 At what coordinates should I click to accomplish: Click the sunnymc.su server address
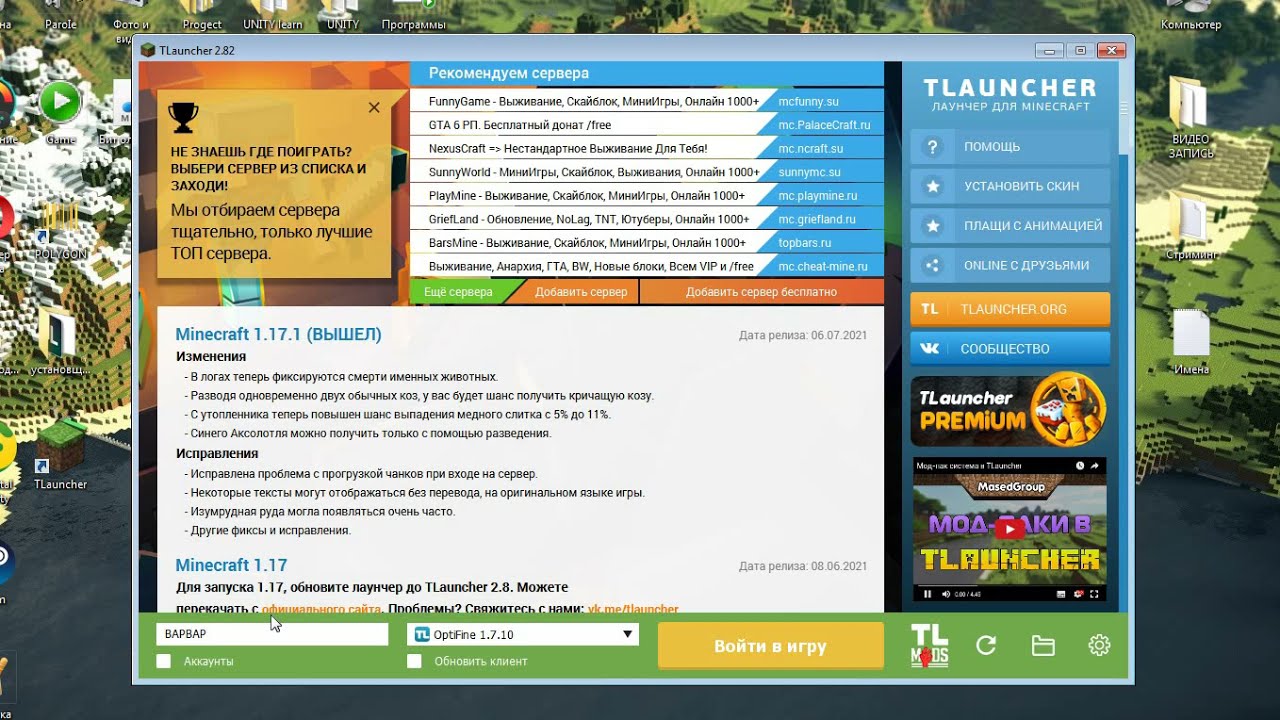pos(809,172)
